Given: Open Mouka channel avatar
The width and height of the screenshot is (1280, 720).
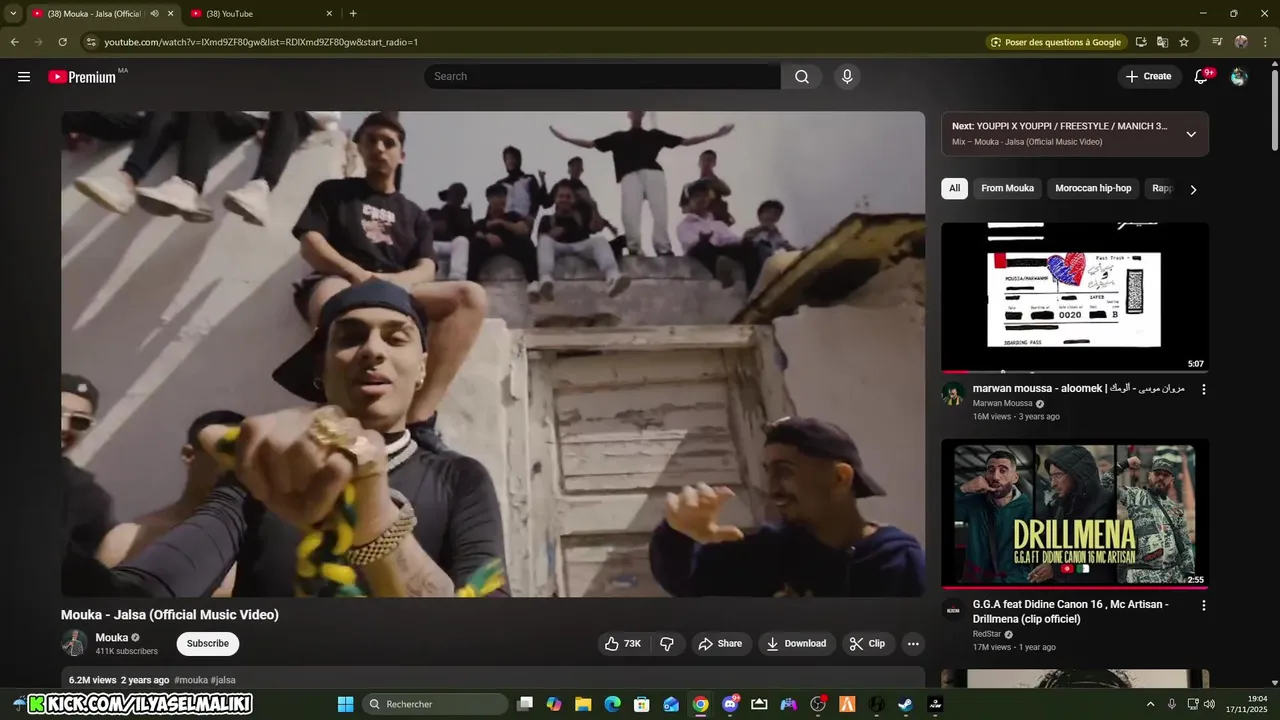Looking at the screenshot, I should tap(74, 643).
